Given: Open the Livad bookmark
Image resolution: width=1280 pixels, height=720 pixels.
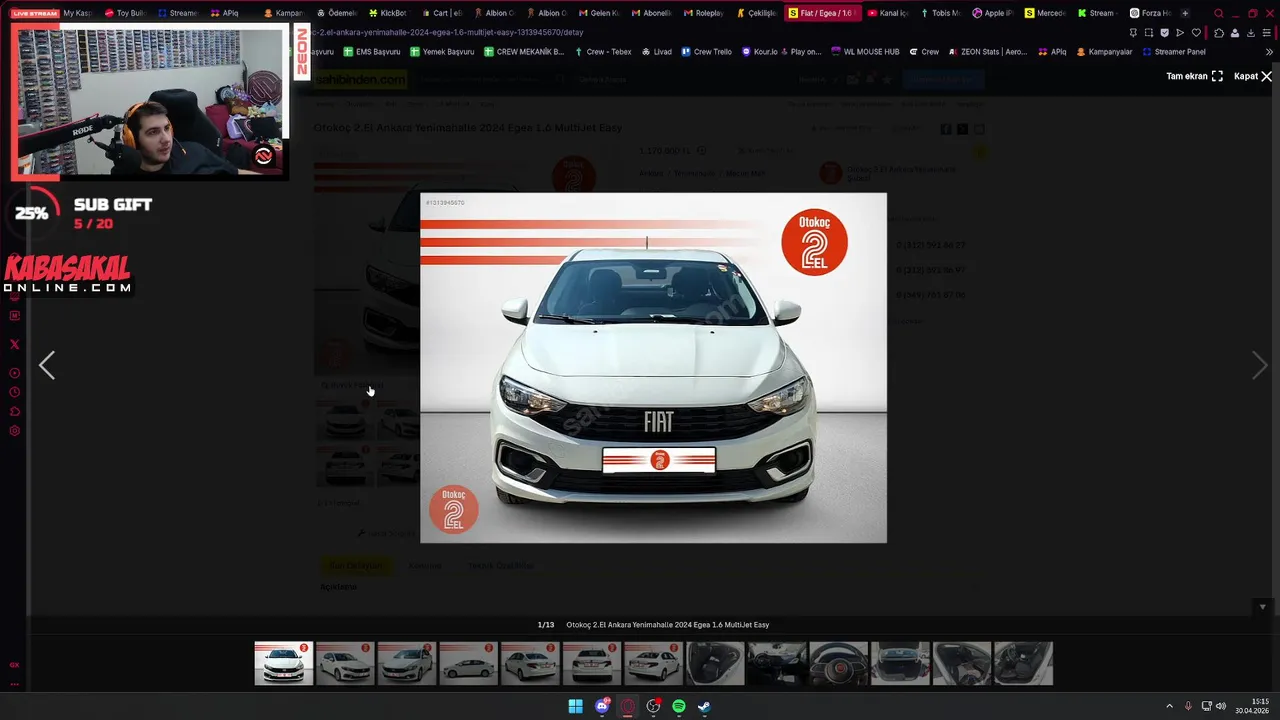Looking at the screenshot, I should [x=656, y=52].
